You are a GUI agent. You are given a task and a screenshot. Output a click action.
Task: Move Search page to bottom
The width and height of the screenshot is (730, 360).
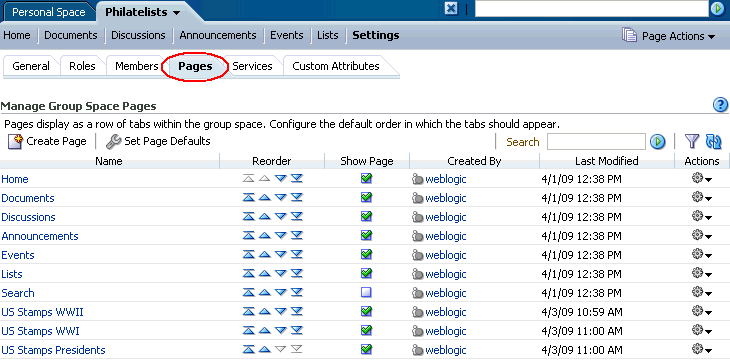click(x=297, y=292)
